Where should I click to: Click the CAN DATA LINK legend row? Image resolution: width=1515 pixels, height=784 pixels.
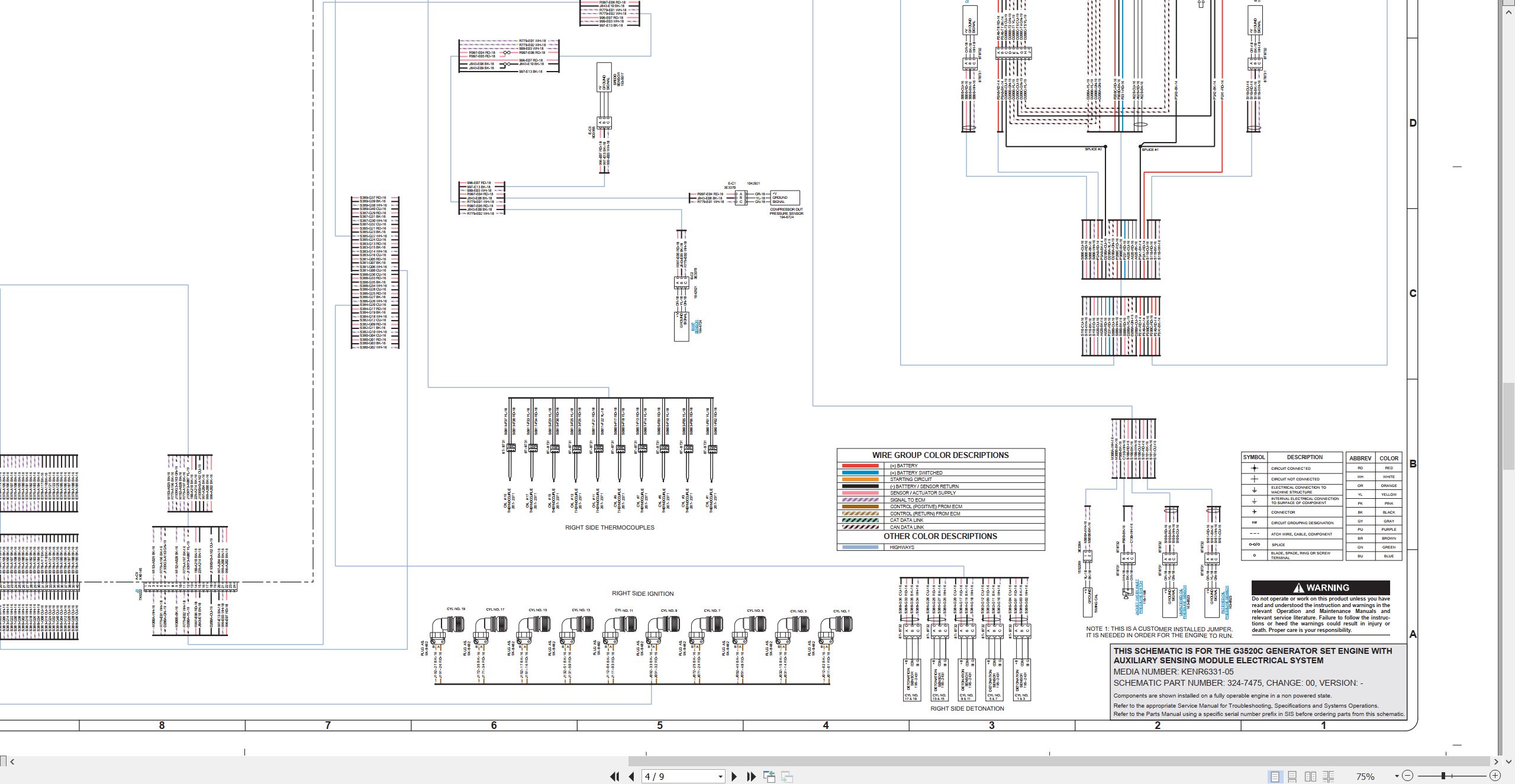(x=940, y=527)
